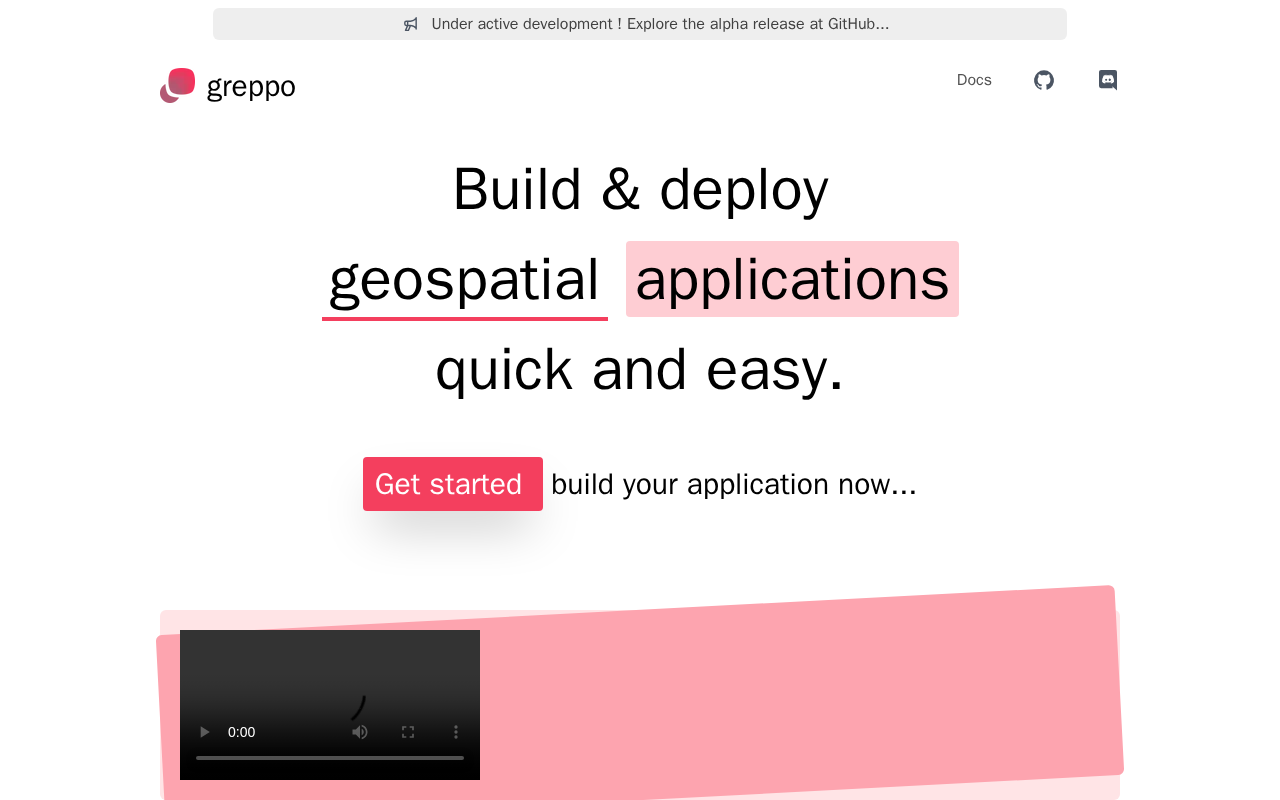Click the 'applications' highlighted word

coord(792,279)
